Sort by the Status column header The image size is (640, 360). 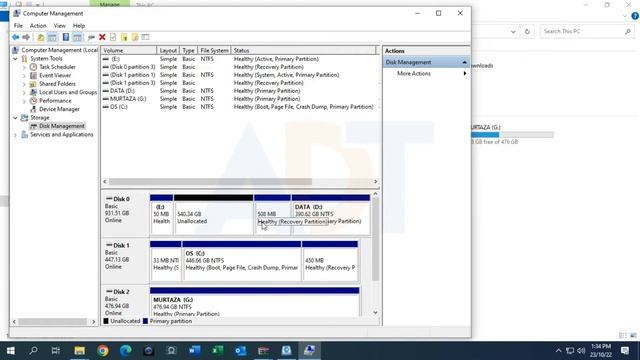pos(303,50)
